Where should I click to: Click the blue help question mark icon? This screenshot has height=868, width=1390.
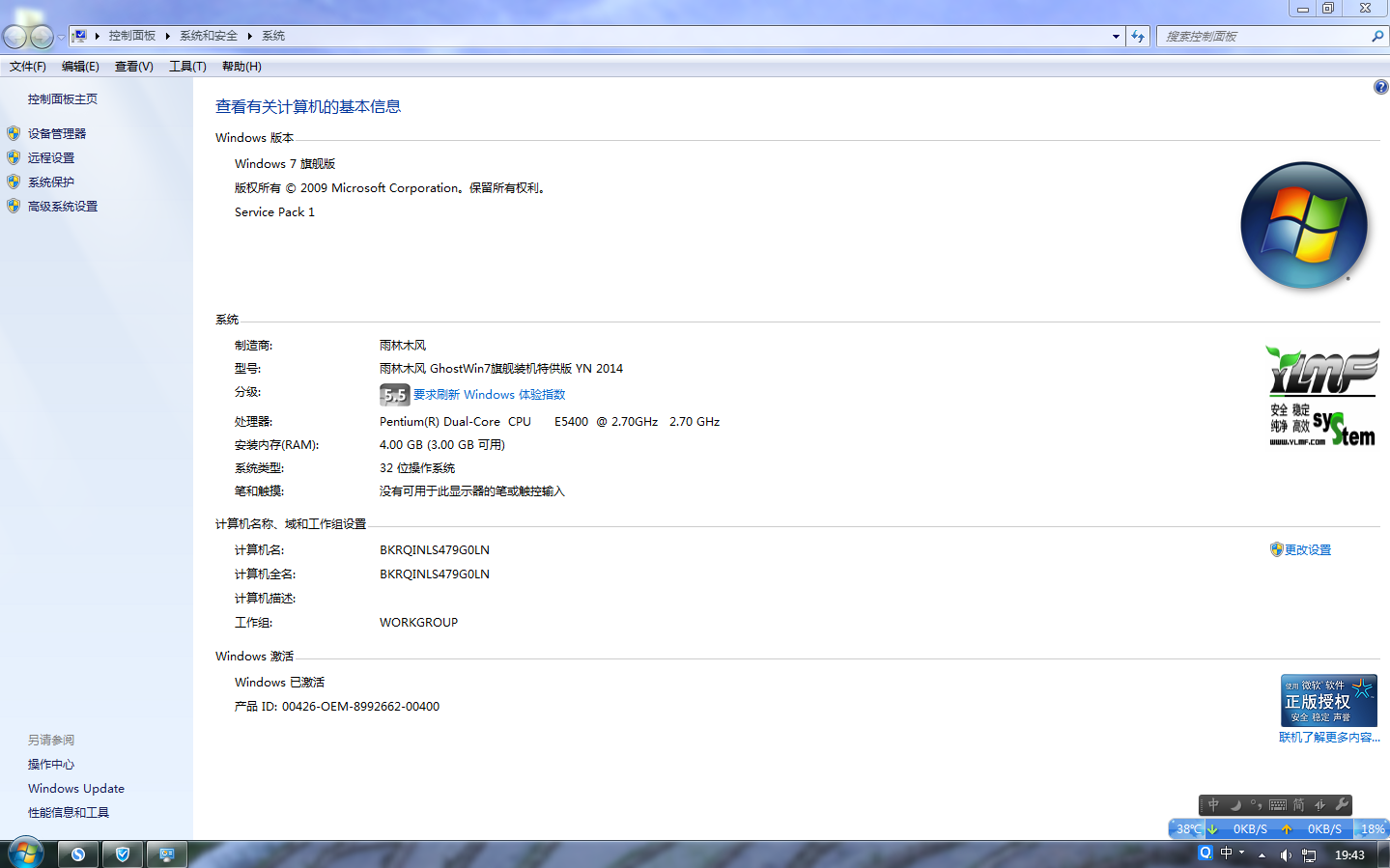[x=1381, y=87]
